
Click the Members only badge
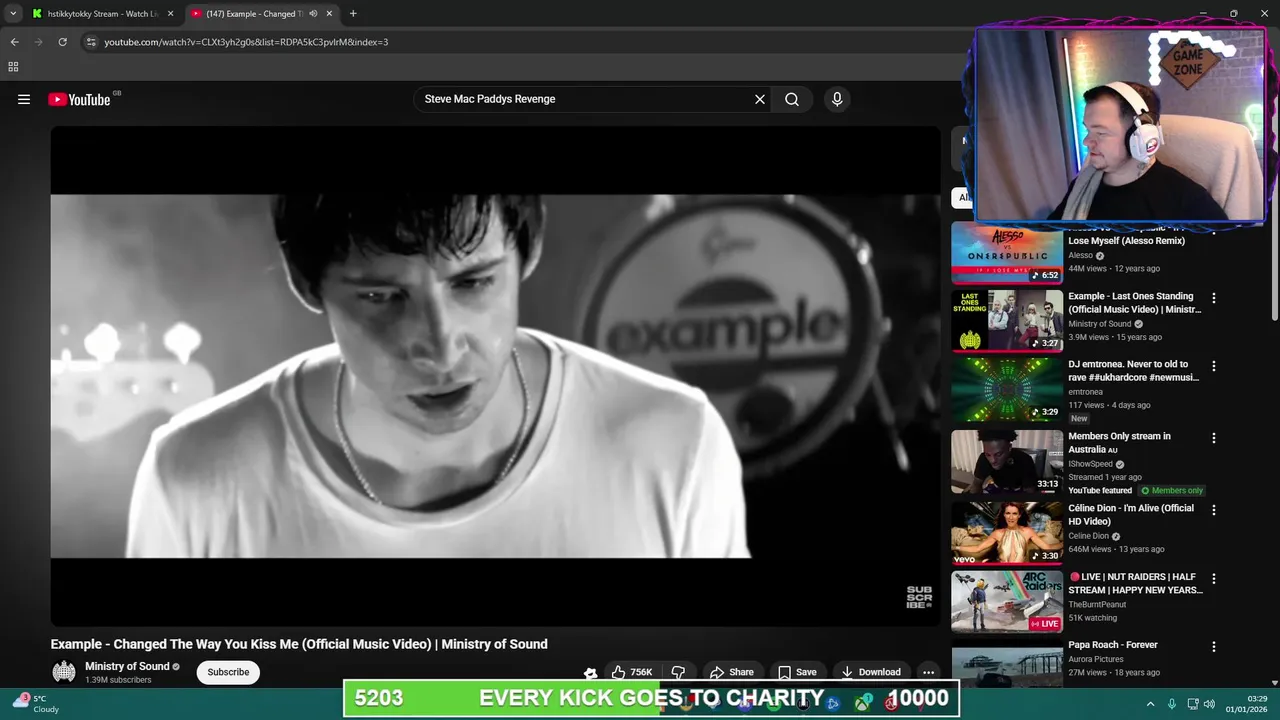[1172, 491]
